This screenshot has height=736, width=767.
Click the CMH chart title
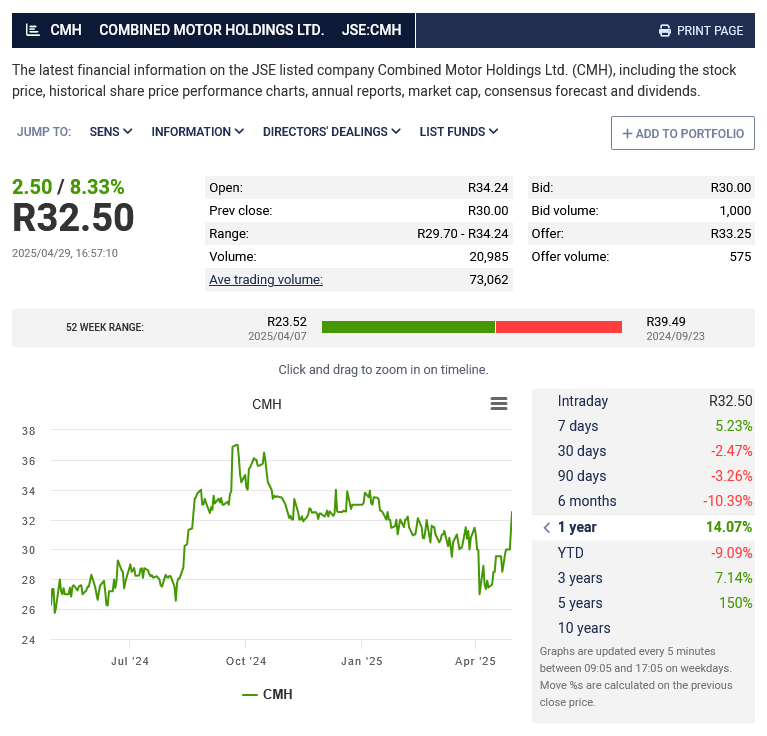(x=267, y=404)
